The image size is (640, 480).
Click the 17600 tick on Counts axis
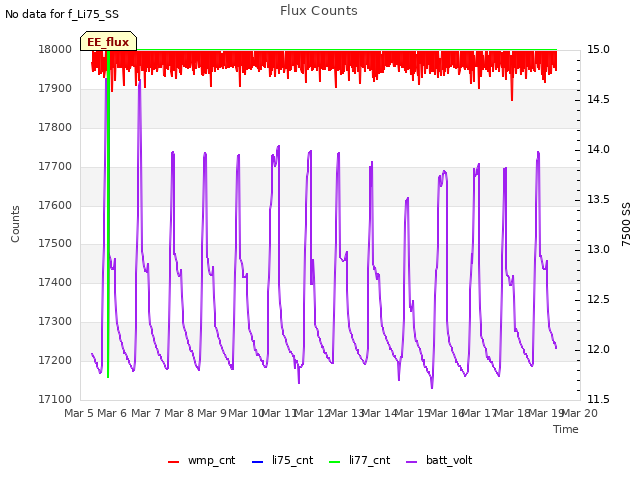55,205
